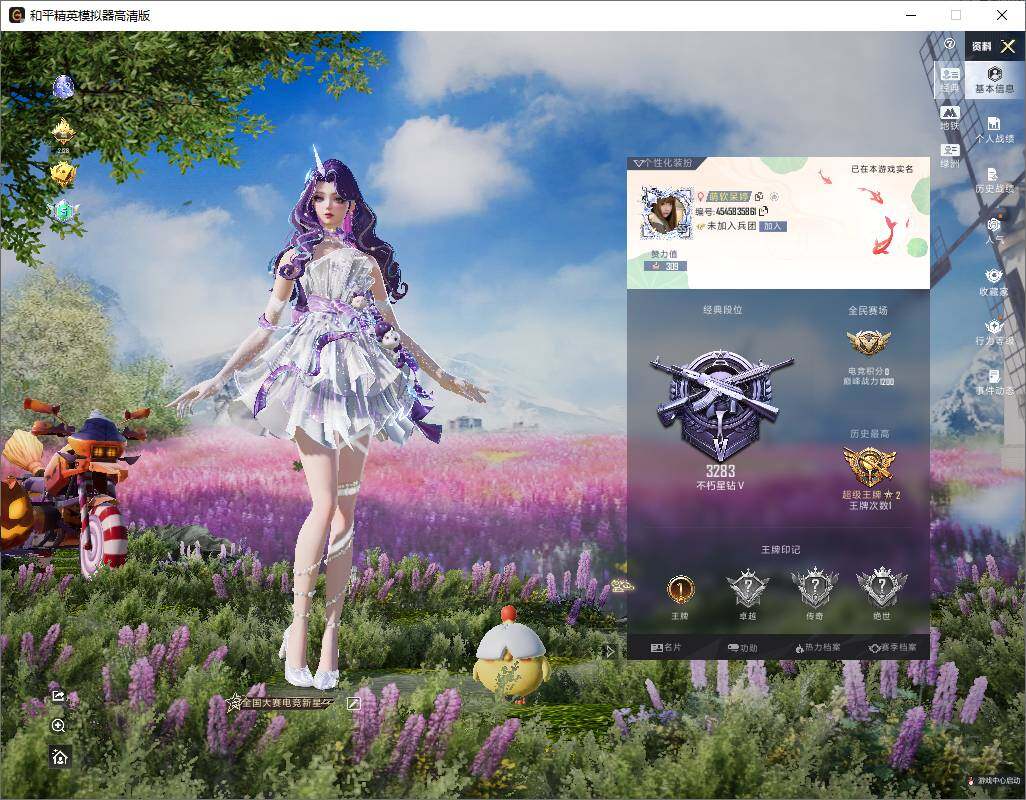Click the 3283 rank points text

(720, 471)
